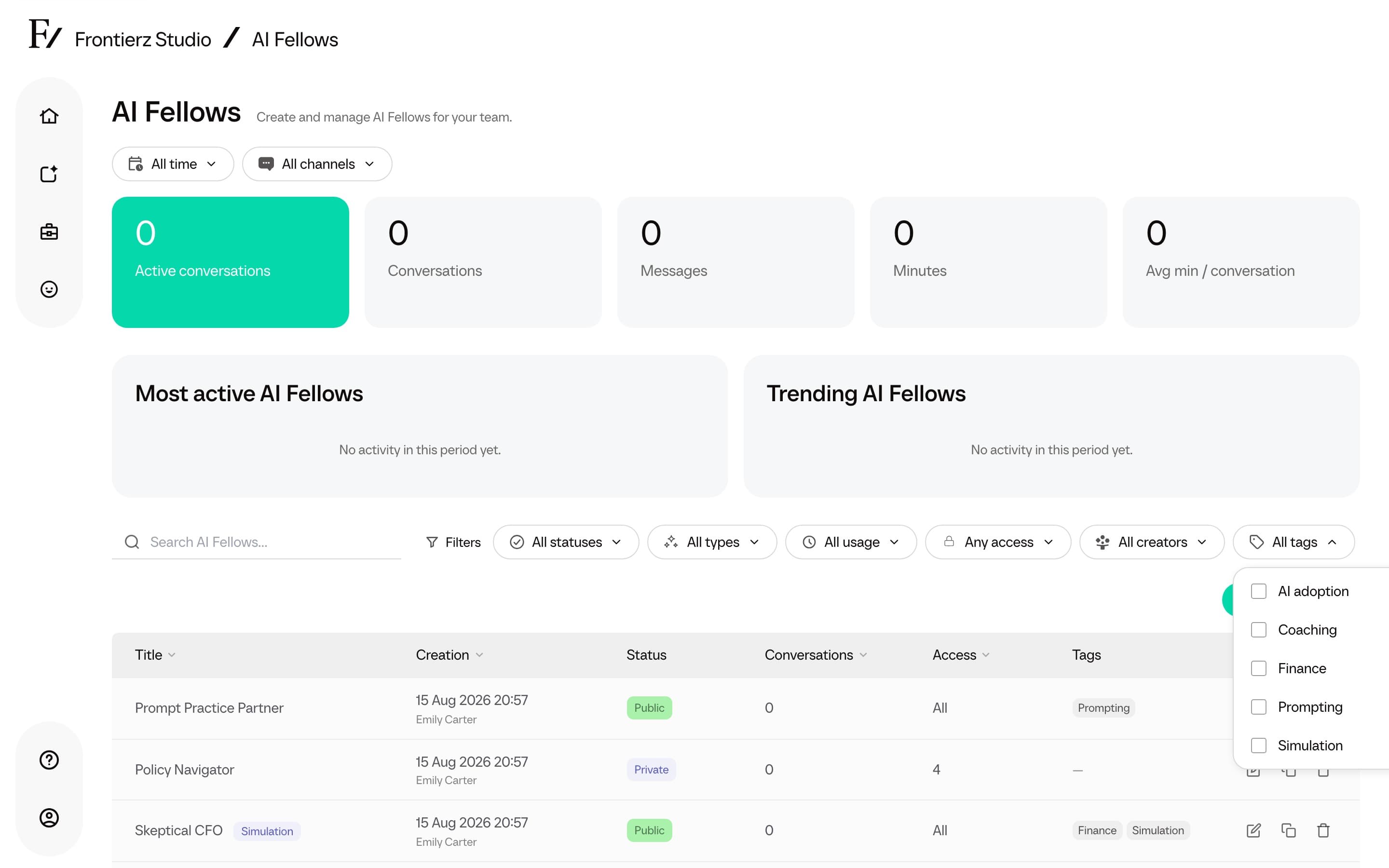The width and height of the screenshot is (1389, 868).
Task: Select the Messages stat card
Action: coord(735,262)
